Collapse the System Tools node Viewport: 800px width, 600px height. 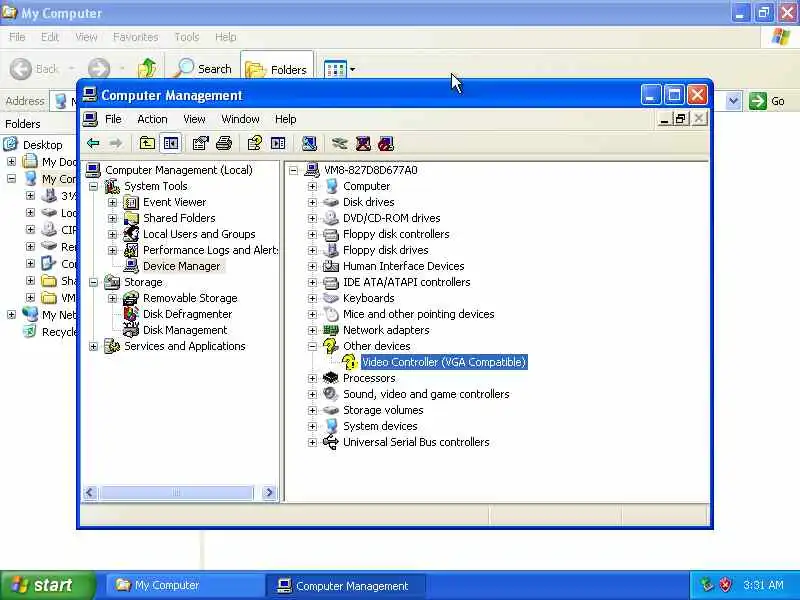point(93,186)
